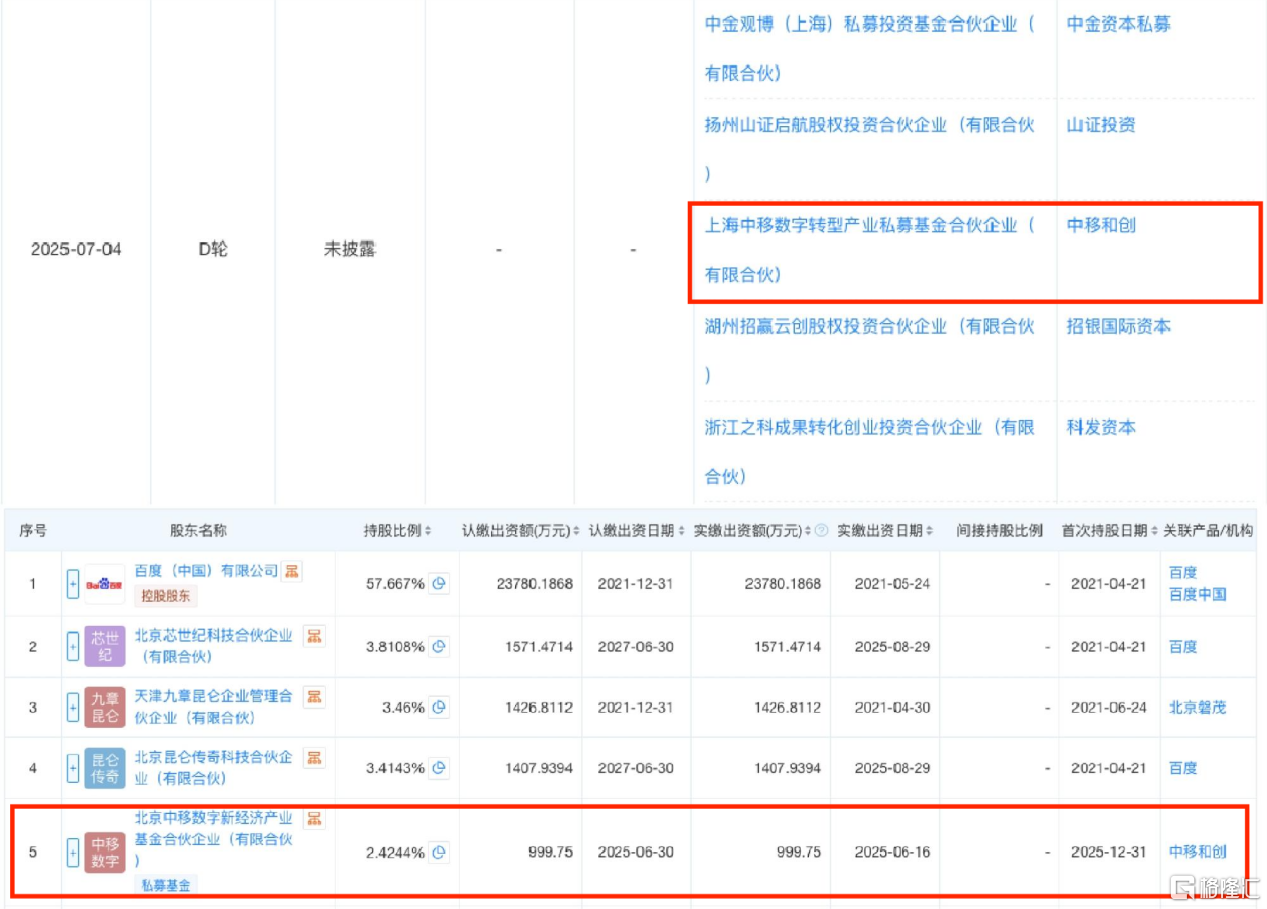Click the 芯世纪 purple logo badge

coord(104,646)
